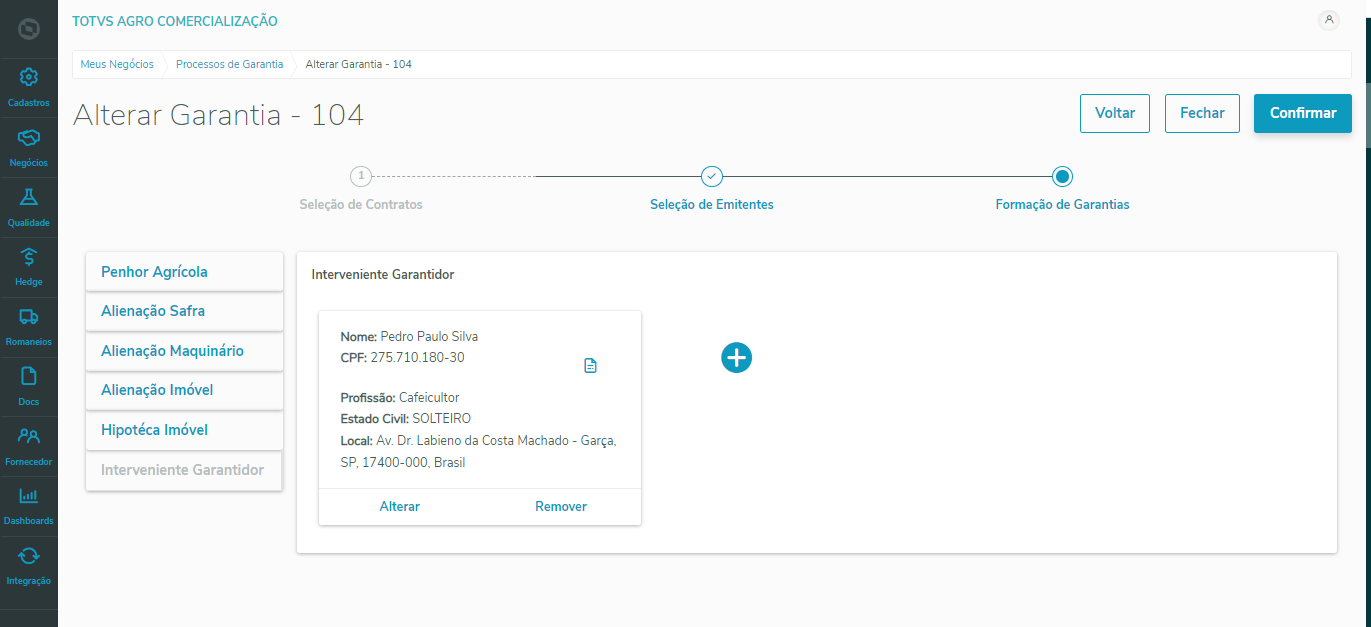Go to step 1 Seleção de Contratos circle
The image size is (1371, 627).
361,176
